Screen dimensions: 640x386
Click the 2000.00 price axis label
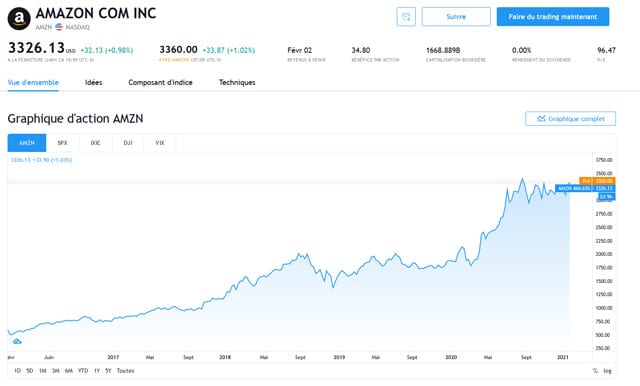pos(604,254)
